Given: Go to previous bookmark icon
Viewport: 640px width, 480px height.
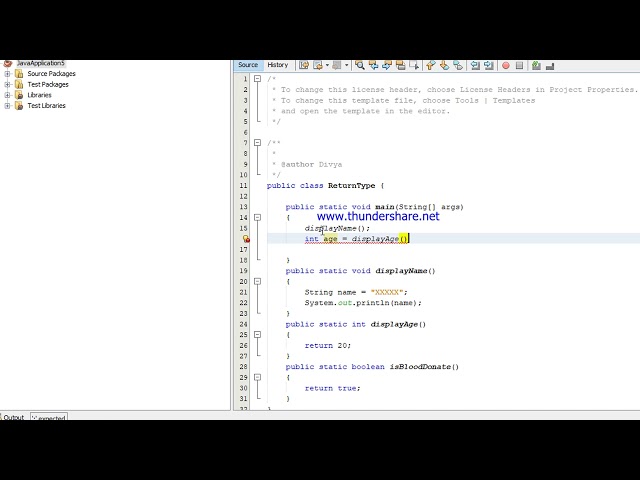Looking at the screenshot, I should click(x=431, y=65).
